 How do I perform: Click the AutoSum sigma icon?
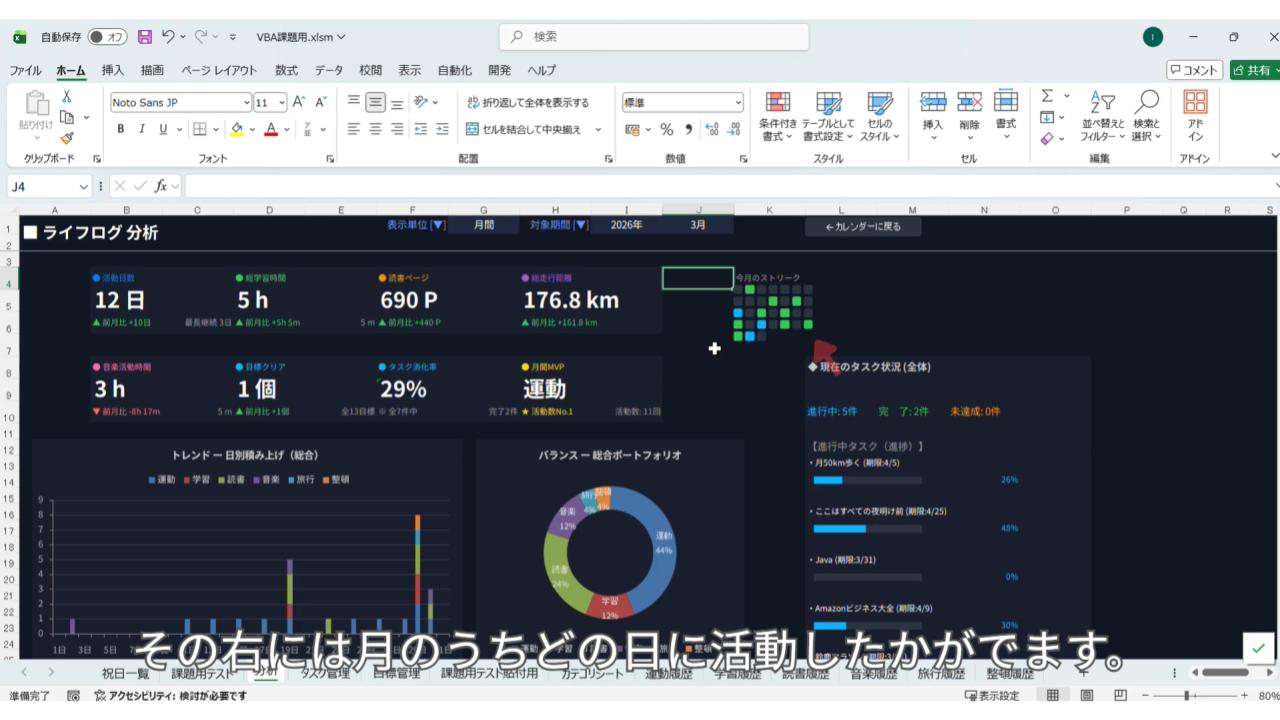tap(1047, 96)
